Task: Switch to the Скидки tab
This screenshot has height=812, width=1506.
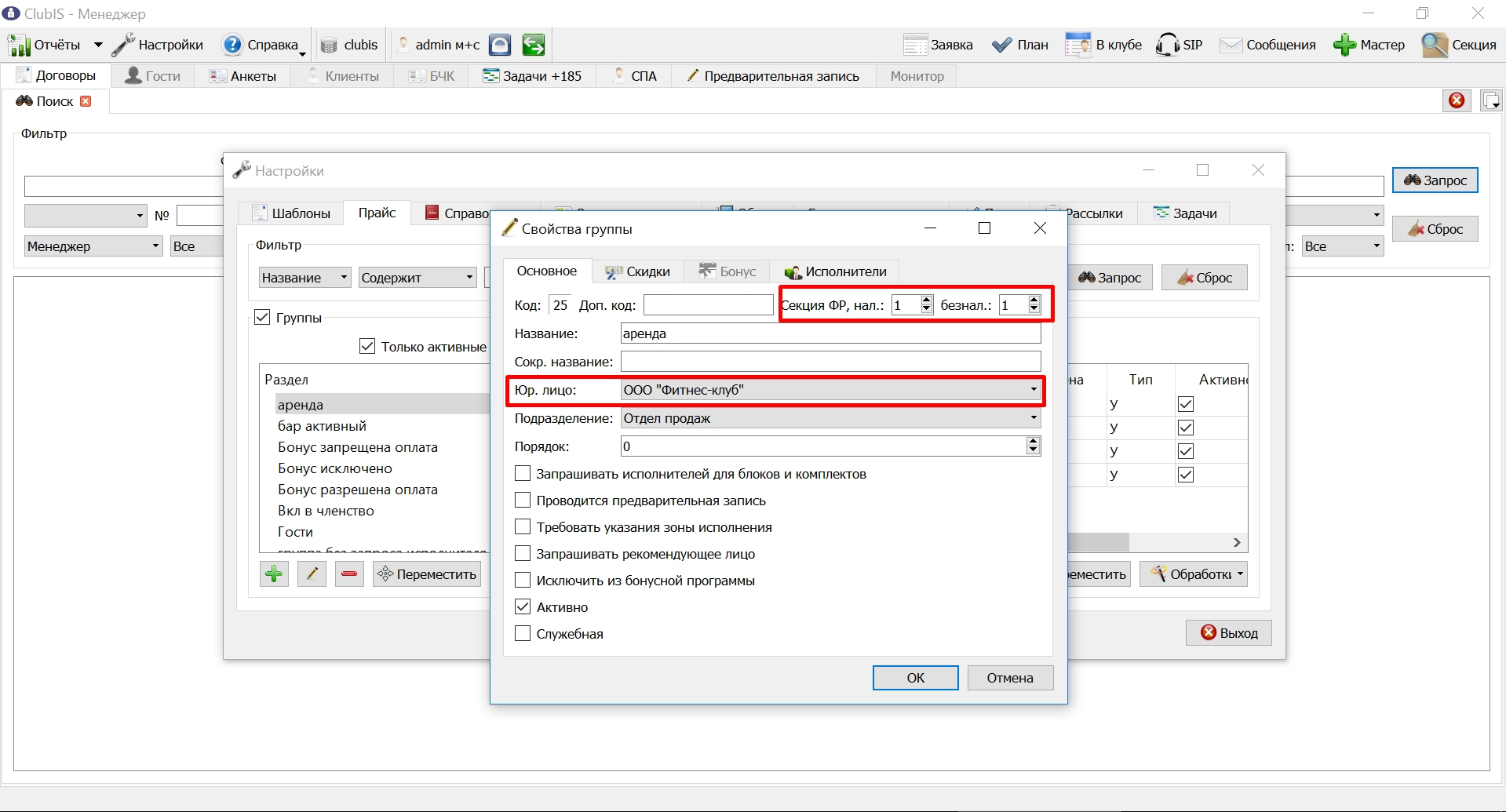Action: point(637,271)
